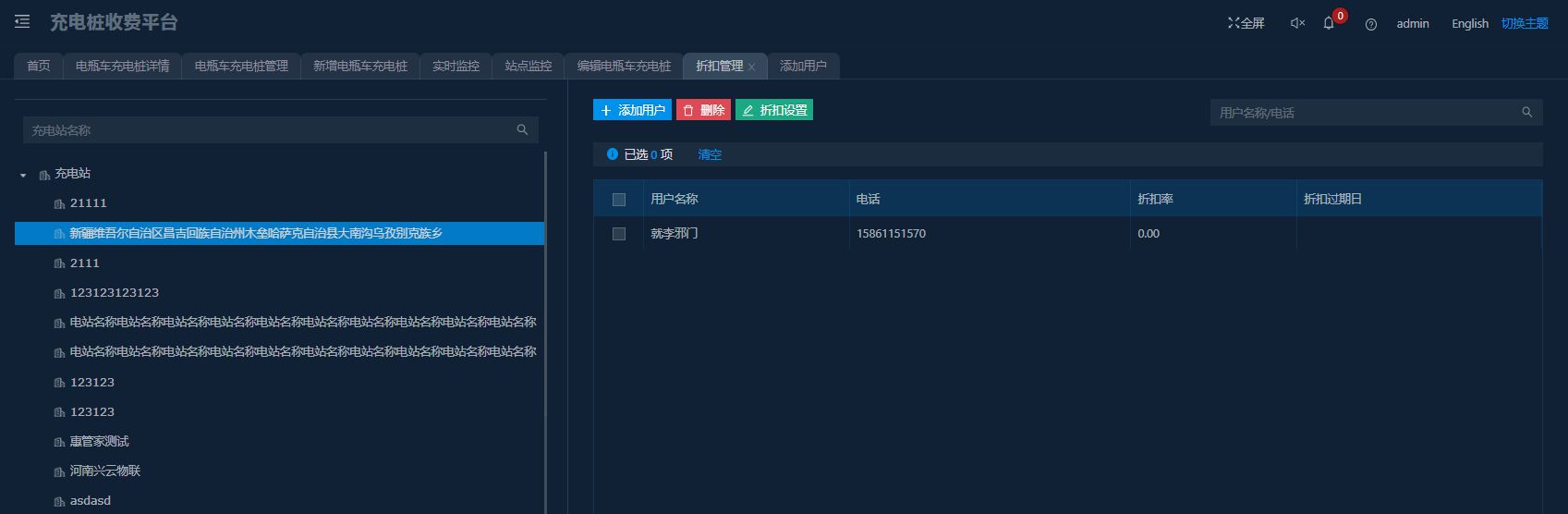Open the notifications bell icon
The width and height of the screenshot is (1568, 514).
1329,23
